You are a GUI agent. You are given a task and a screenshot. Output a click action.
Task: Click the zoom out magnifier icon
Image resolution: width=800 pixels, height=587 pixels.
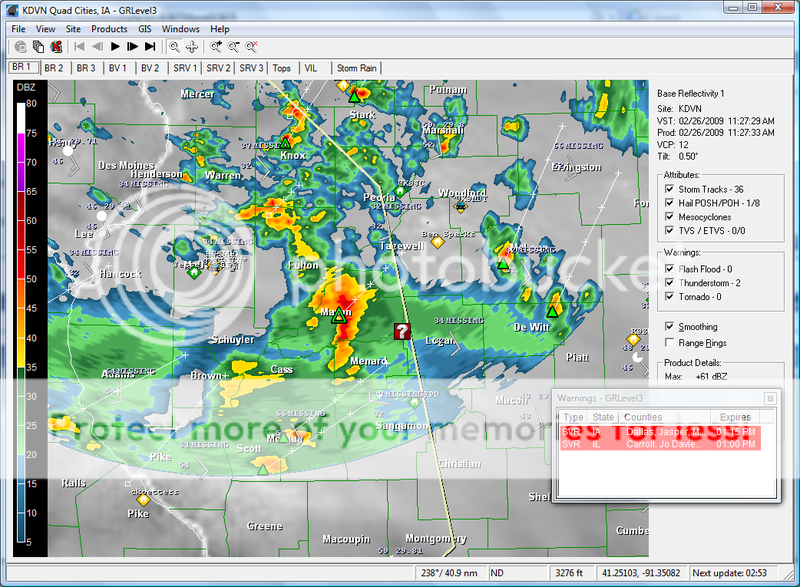pos(234,47)
